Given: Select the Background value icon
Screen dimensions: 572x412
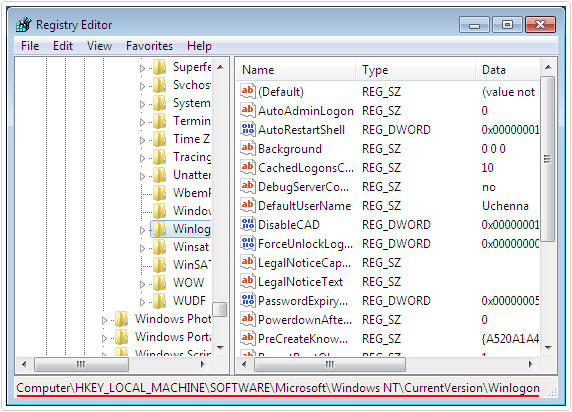Looking at the screenshot, I should tap(247, 148).
